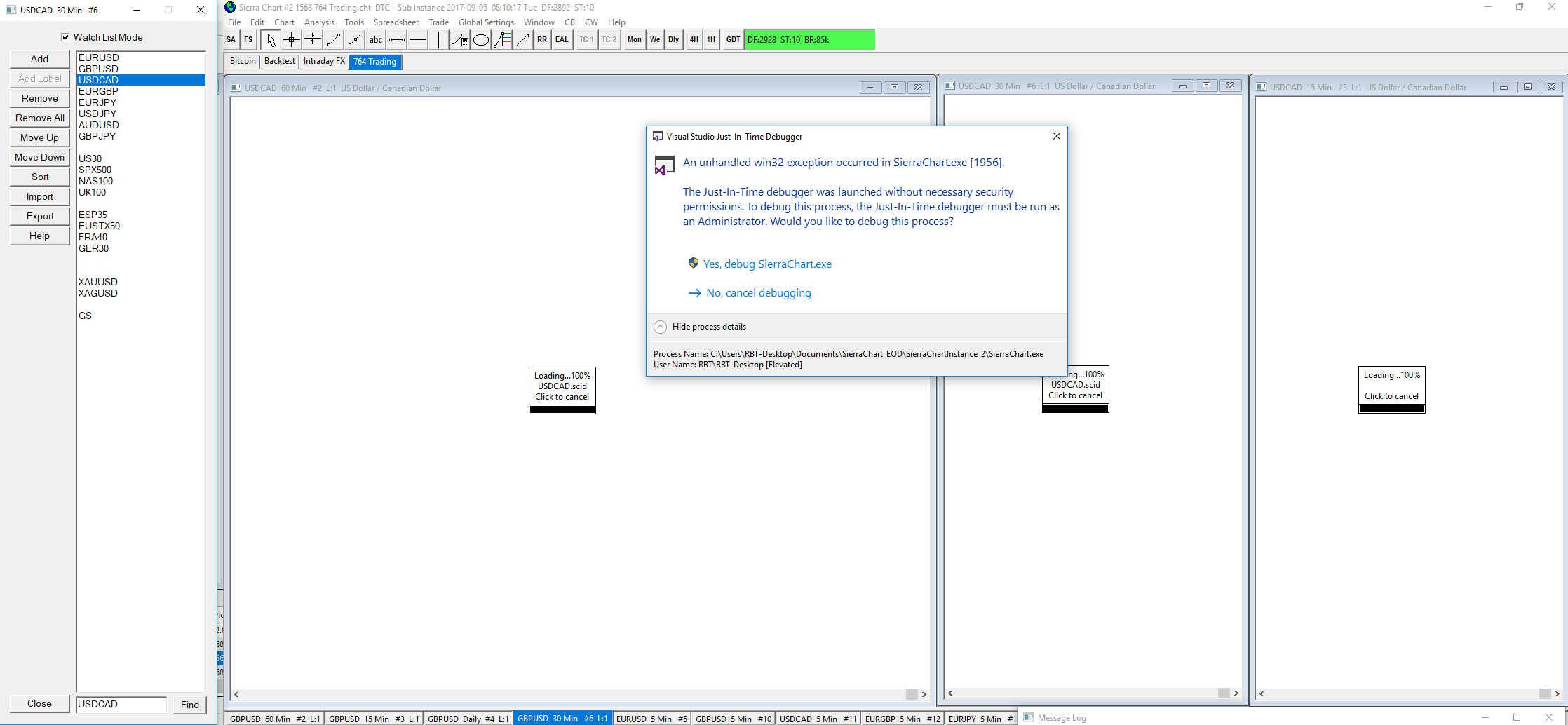Select XAUUSD in the watch list

pos(141,282)
